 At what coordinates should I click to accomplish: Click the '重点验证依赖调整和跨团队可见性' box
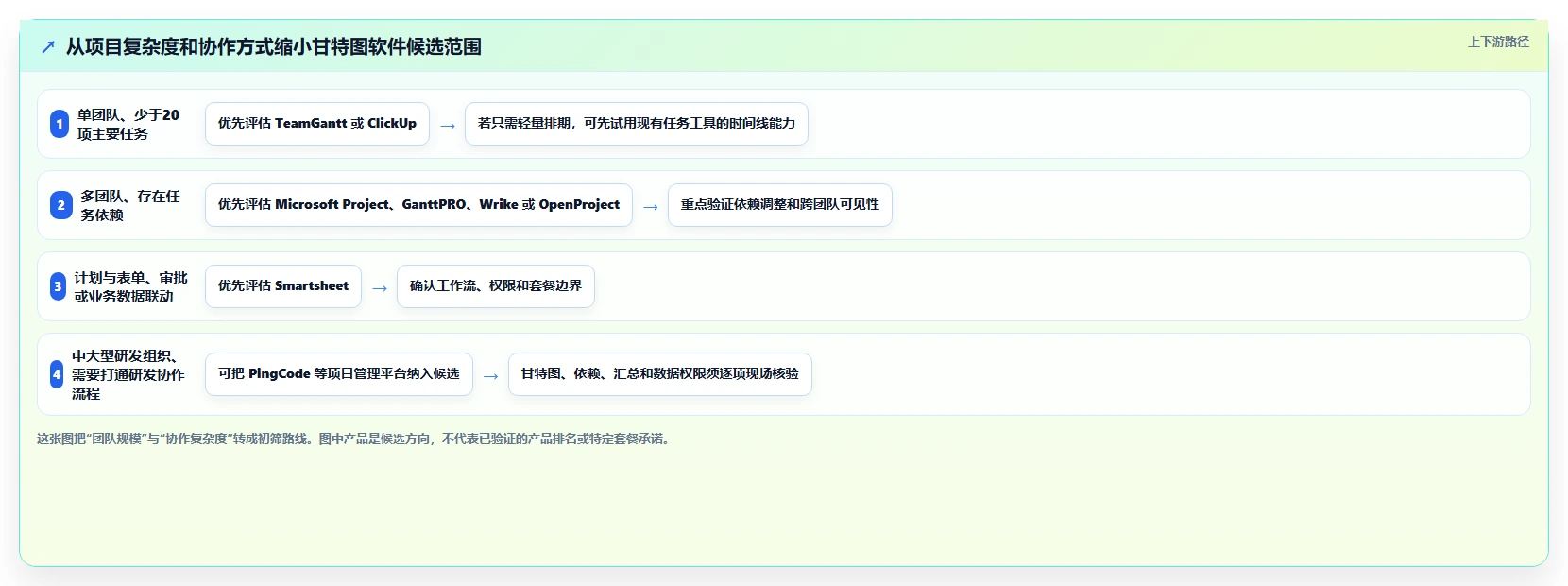click(x=780, y=205)
